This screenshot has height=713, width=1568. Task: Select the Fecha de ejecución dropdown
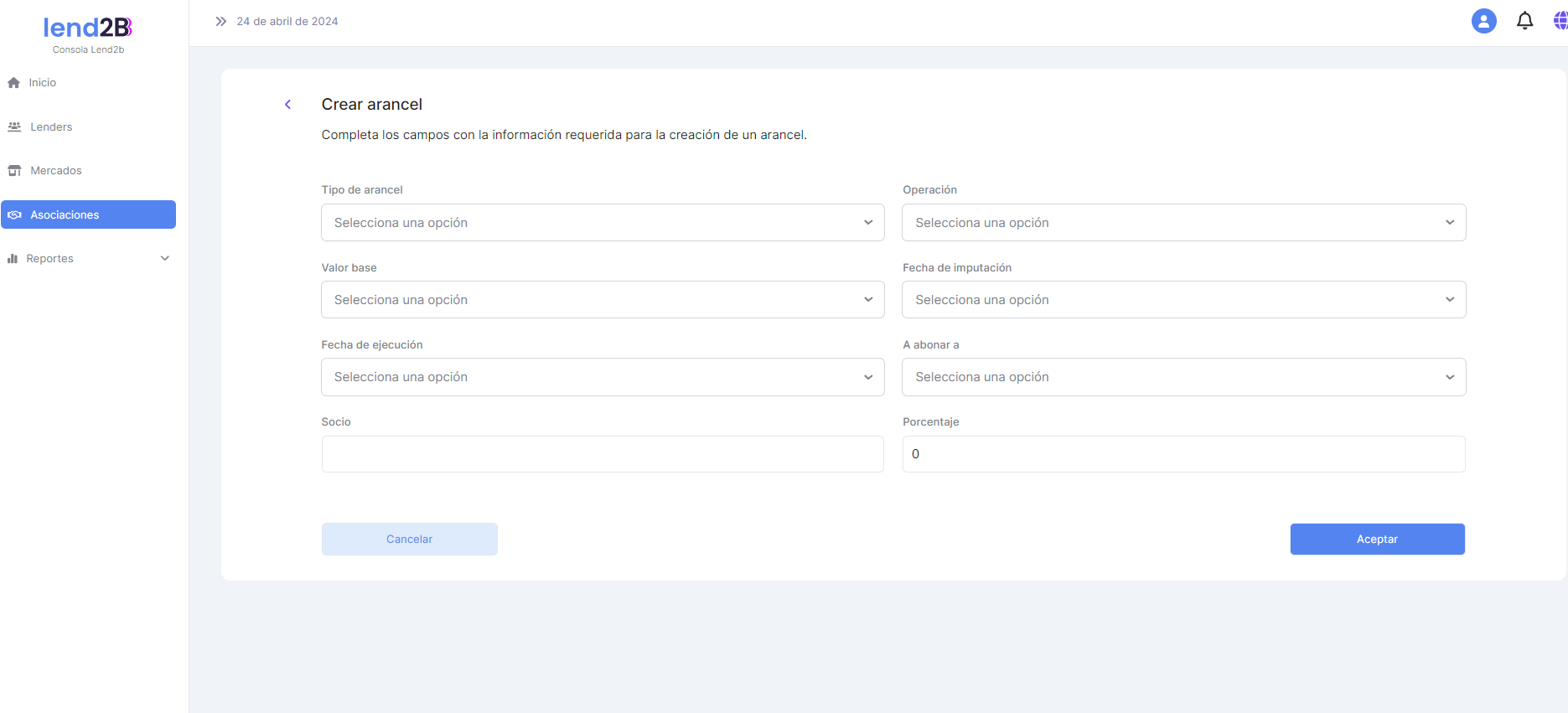pyautogui.click(x=603, y=377)
